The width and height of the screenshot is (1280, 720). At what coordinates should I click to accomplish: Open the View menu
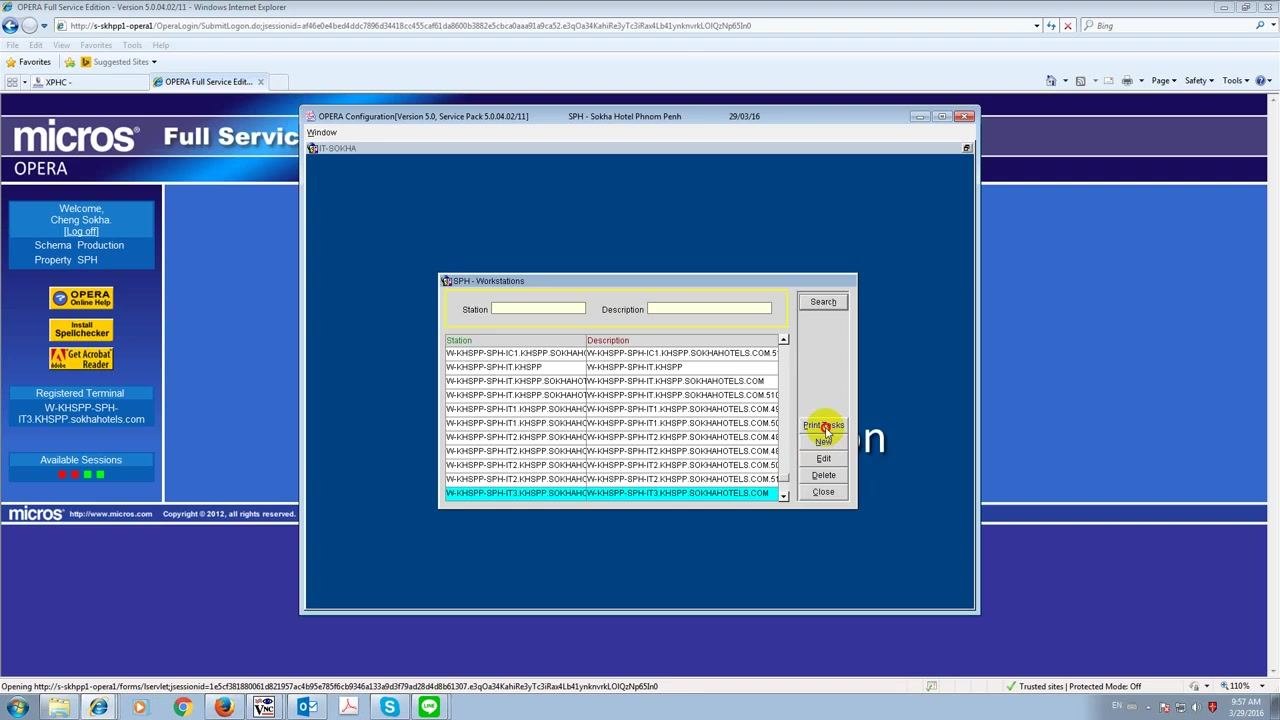tap(61, 45)
